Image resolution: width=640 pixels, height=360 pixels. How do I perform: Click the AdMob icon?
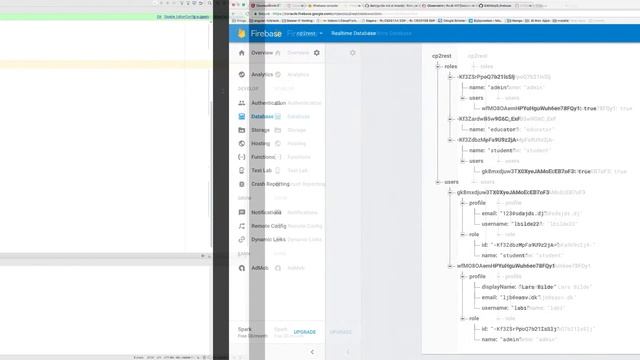pos(242,268)
